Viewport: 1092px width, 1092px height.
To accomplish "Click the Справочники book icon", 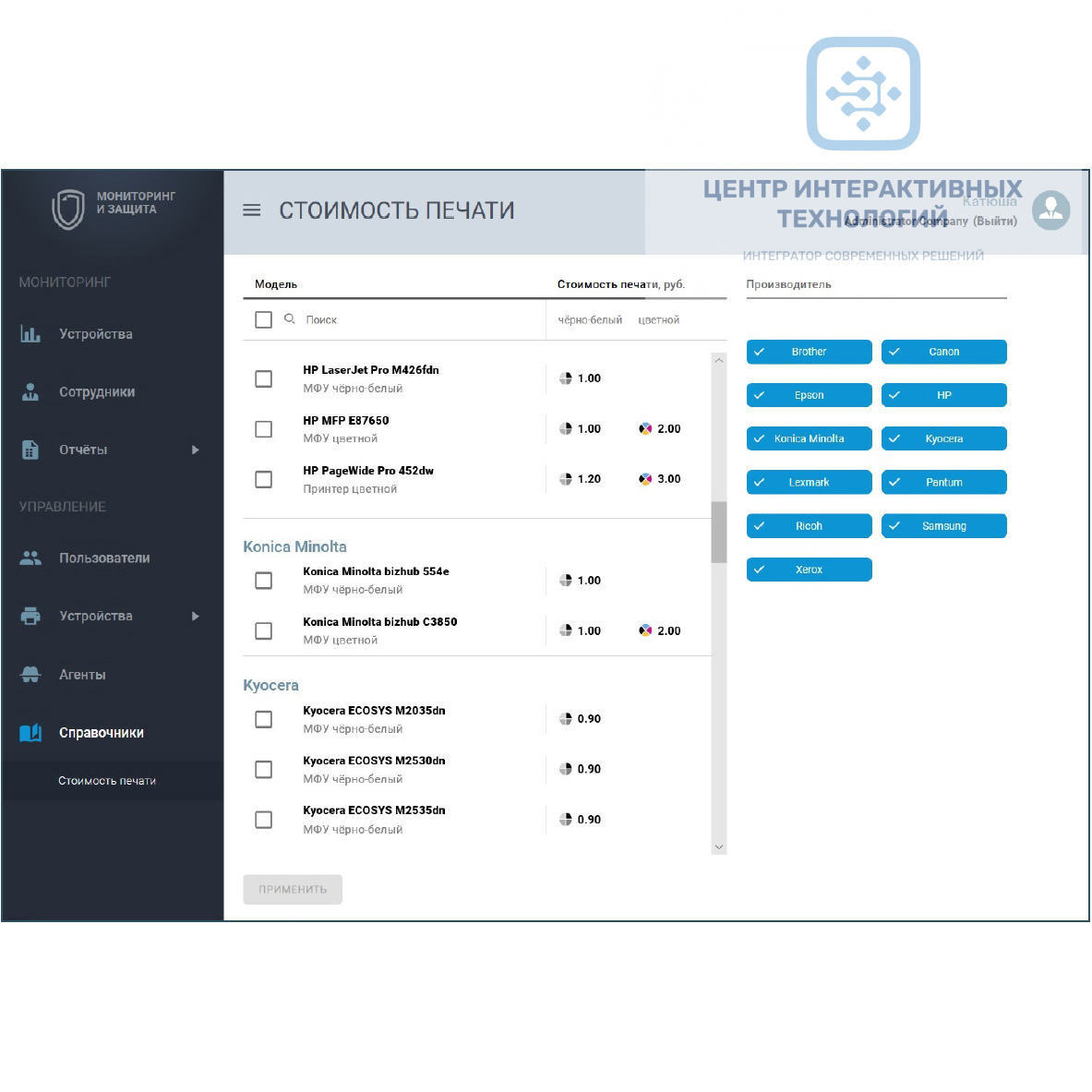I will pos(30,733).
